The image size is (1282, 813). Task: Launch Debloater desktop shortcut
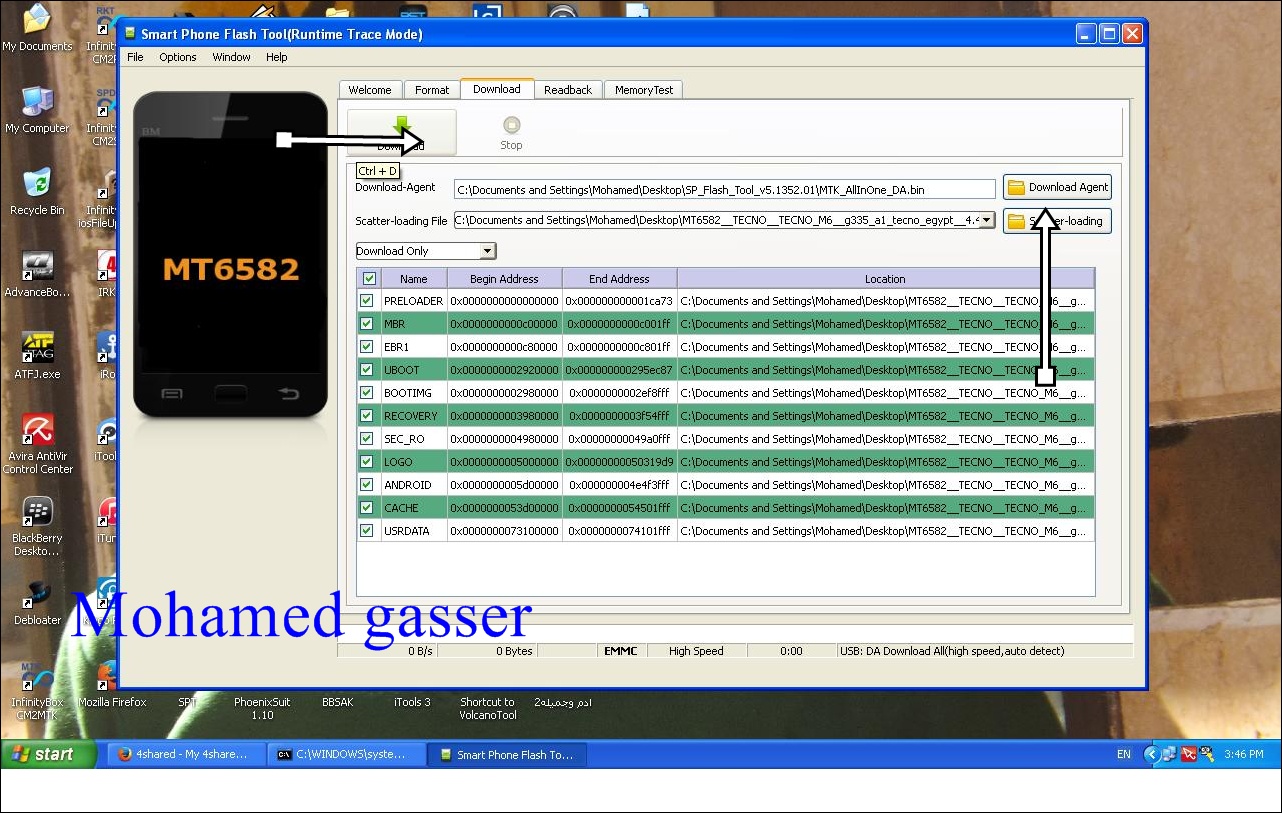(37, 602)
